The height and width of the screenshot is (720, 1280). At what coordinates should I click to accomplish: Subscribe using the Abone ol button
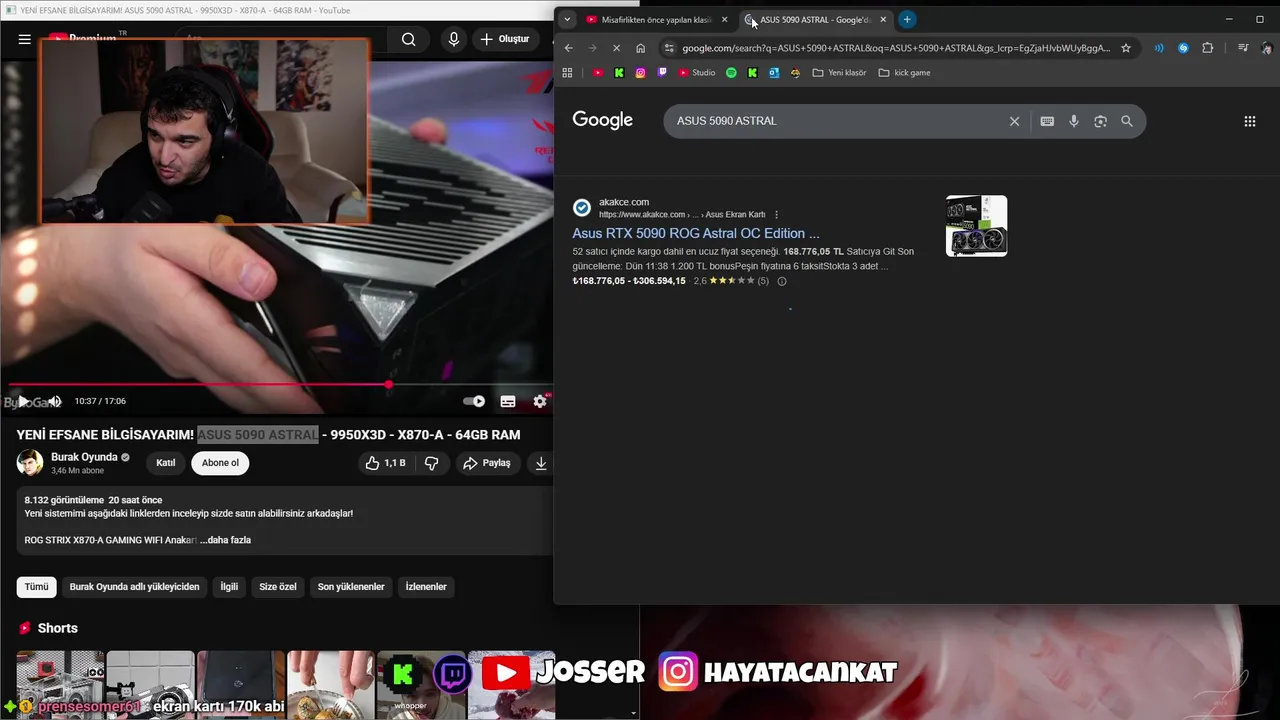pyautogui.click(x=220, y=463)
